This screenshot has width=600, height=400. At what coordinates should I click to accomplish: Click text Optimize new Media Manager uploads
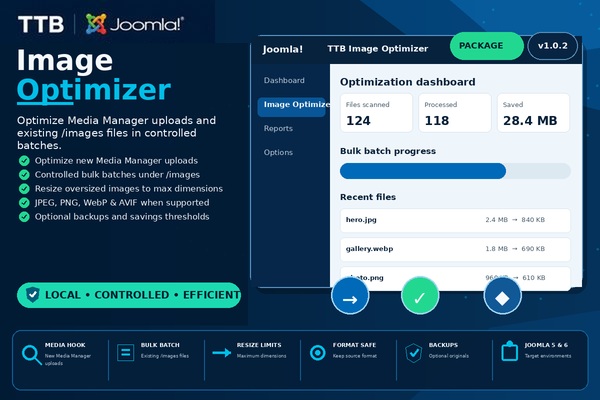tap(116, 161)
